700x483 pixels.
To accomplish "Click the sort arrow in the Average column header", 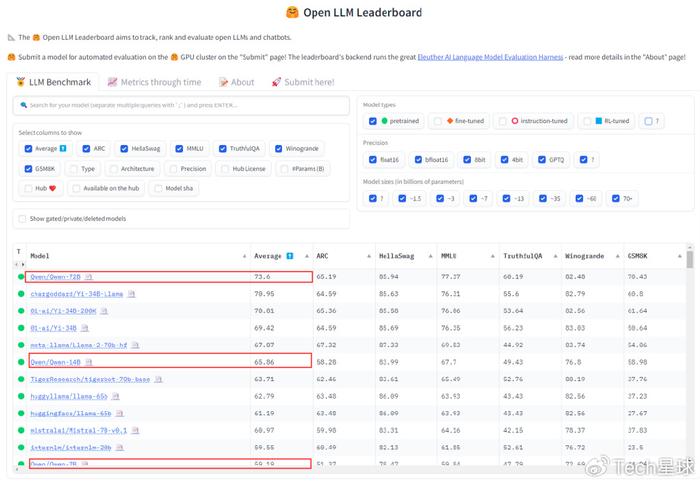I will (x=307, y=256).
